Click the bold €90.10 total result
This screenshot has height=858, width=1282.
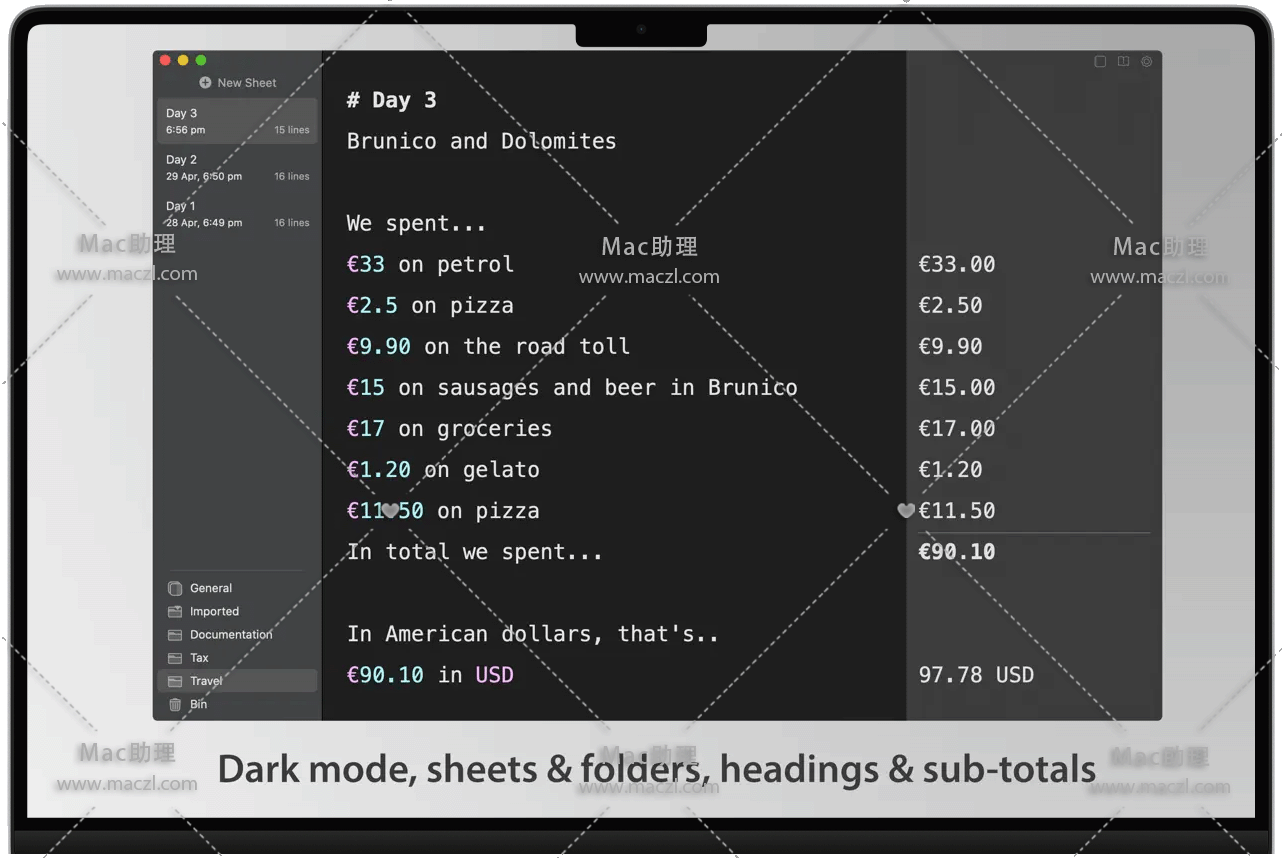[x=957, y=551]
